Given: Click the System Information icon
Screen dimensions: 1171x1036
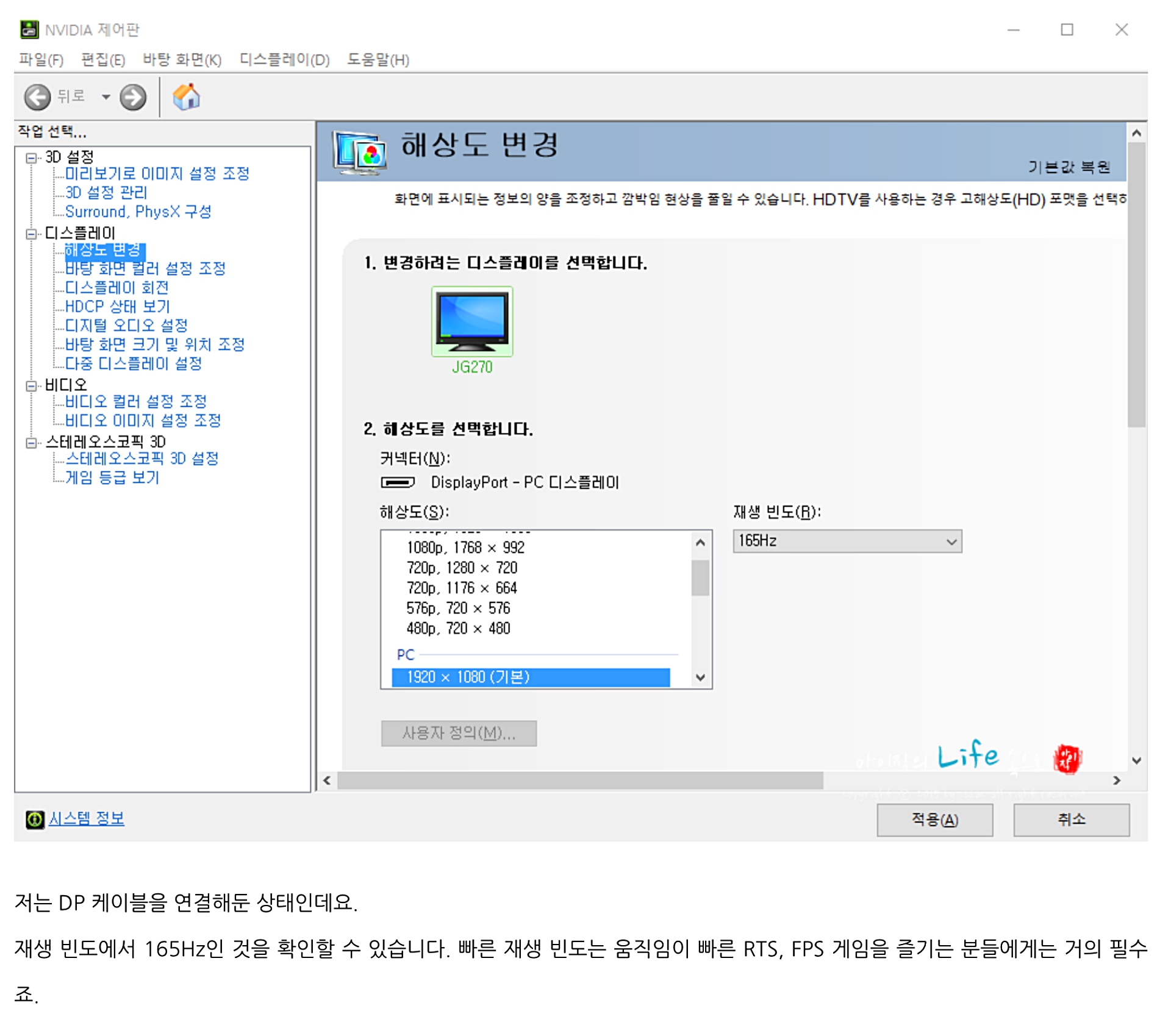Looking at the screenshot, I should [35, 821].
